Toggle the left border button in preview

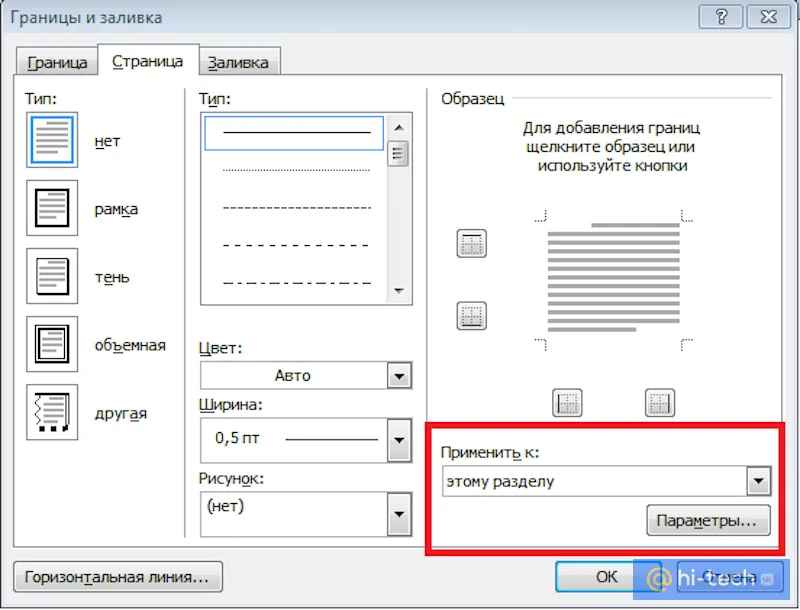(567, 403)
